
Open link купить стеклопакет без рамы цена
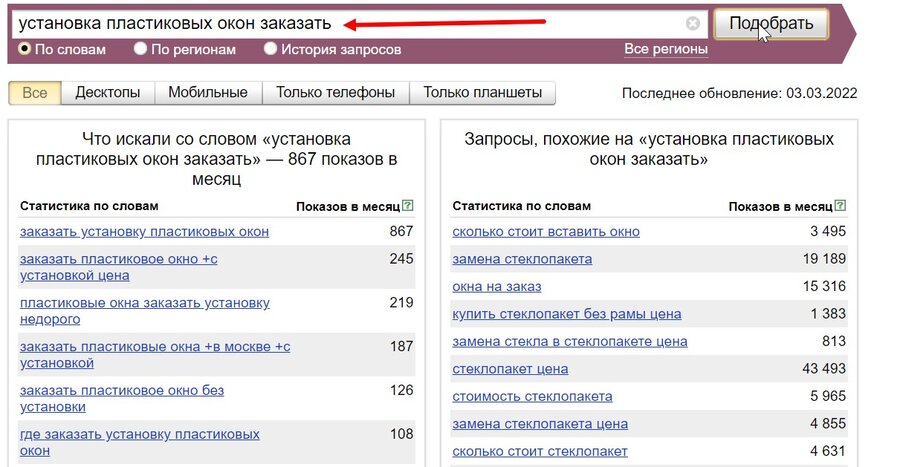coord(567,314)
